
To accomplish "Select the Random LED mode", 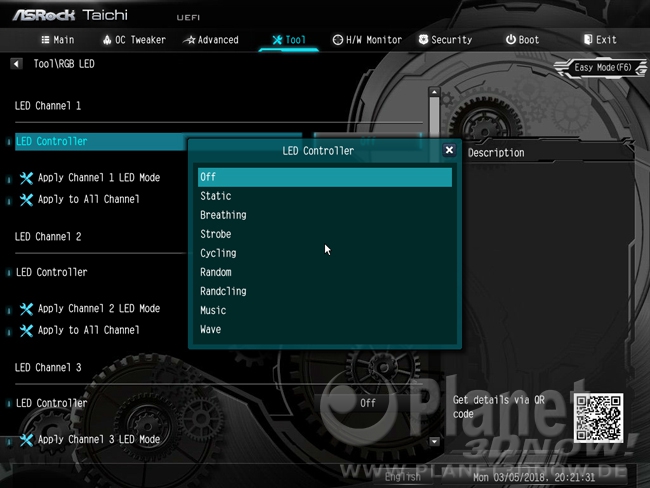I will 325,272.
